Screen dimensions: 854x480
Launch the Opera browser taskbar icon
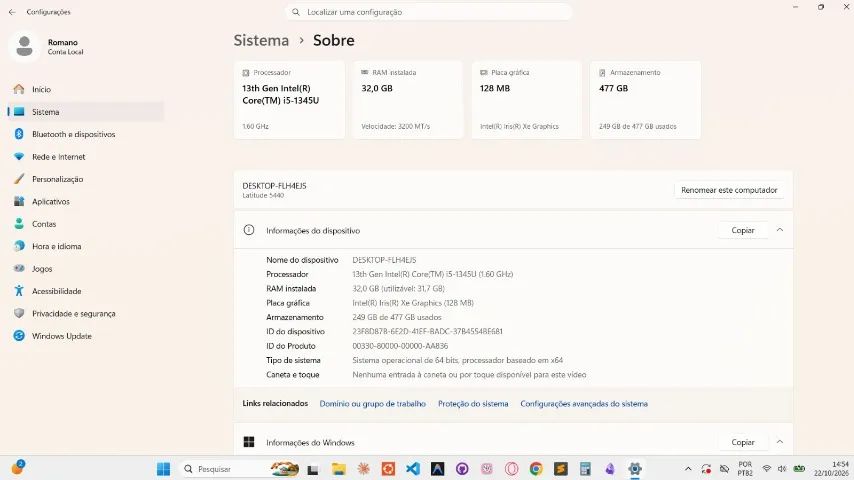click(x=511, y=469)
